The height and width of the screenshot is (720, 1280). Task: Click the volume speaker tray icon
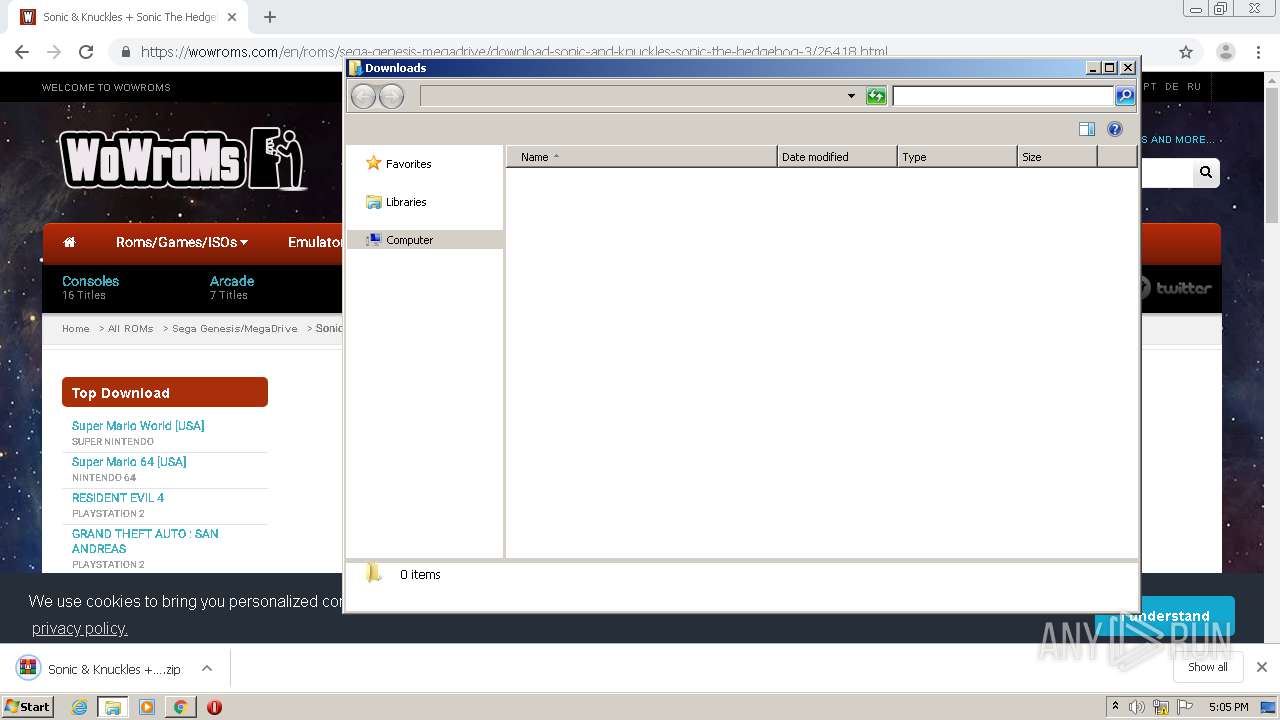[x=1137, y=707]
